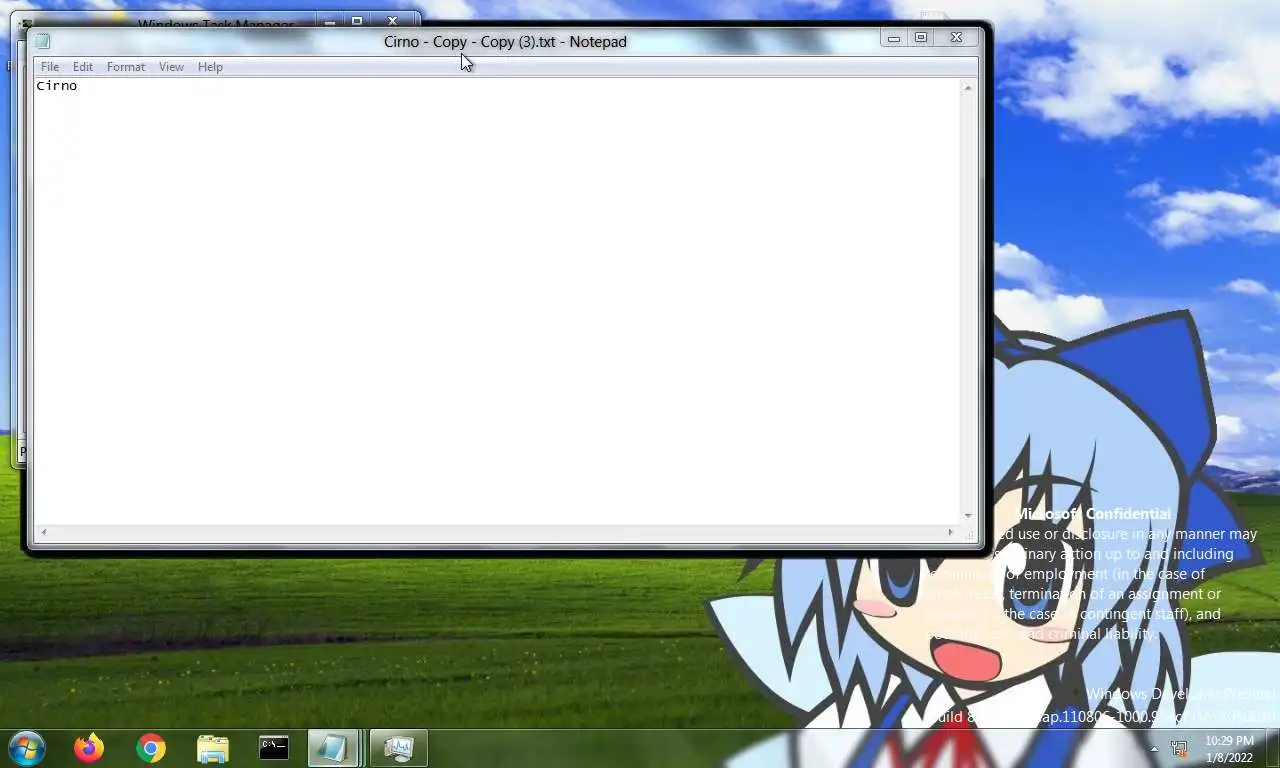Click the network tray icon

pos(1180,748)
